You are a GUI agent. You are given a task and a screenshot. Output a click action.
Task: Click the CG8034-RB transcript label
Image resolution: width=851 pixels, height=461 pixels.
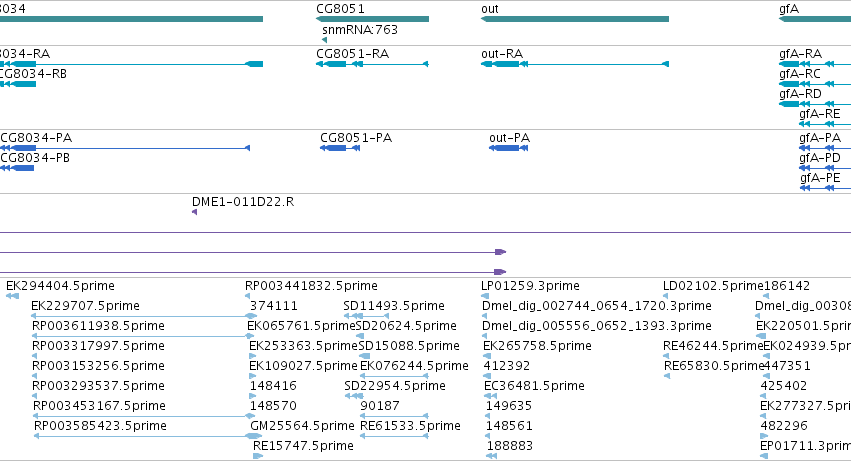coord(34,74)
